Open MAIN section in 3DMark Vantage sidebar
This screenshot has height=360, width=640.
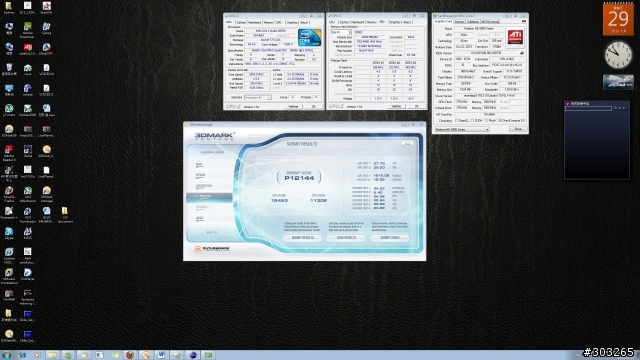209,164
